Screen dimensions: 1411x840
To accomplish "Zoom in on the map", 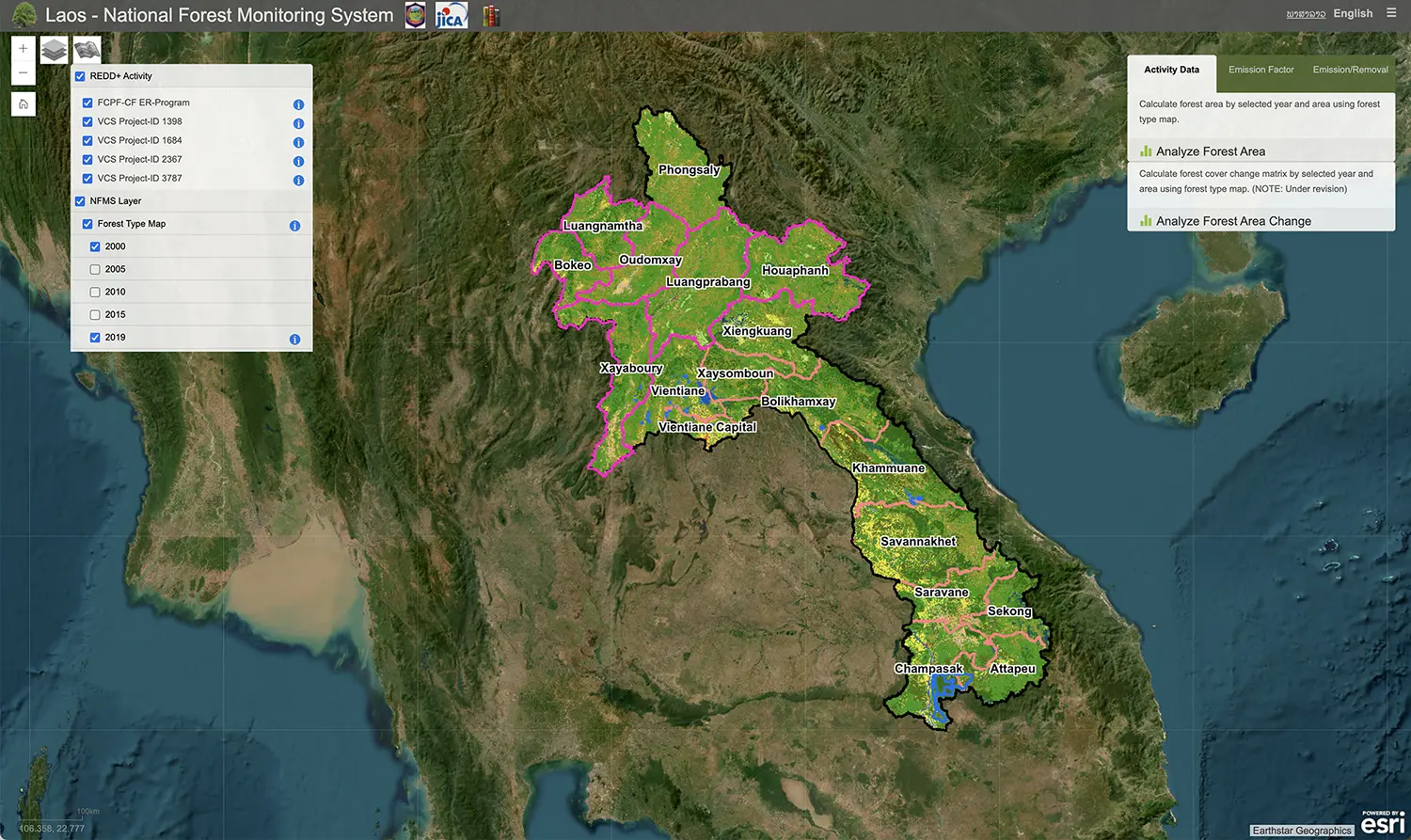I will 24,49.
